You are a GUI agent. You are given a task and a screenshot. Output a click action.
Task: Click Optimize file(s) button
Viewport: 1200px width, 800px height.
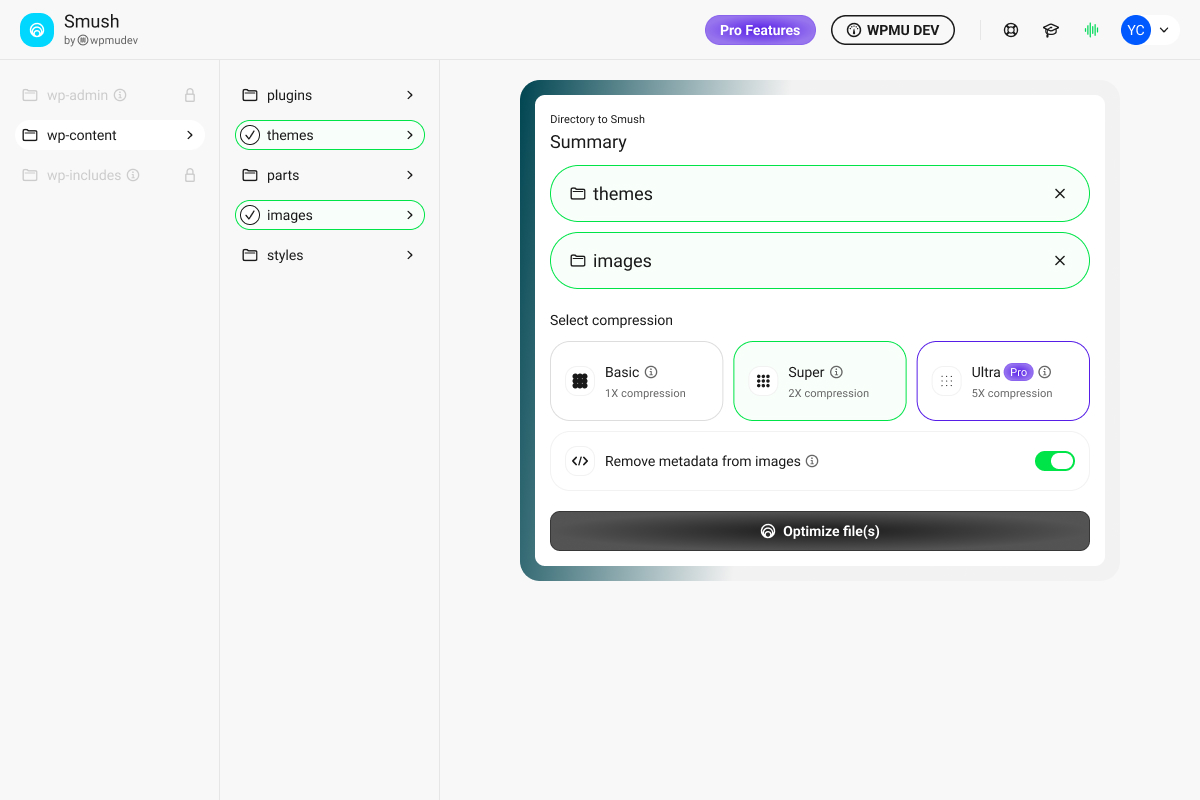tap(820, 531)
